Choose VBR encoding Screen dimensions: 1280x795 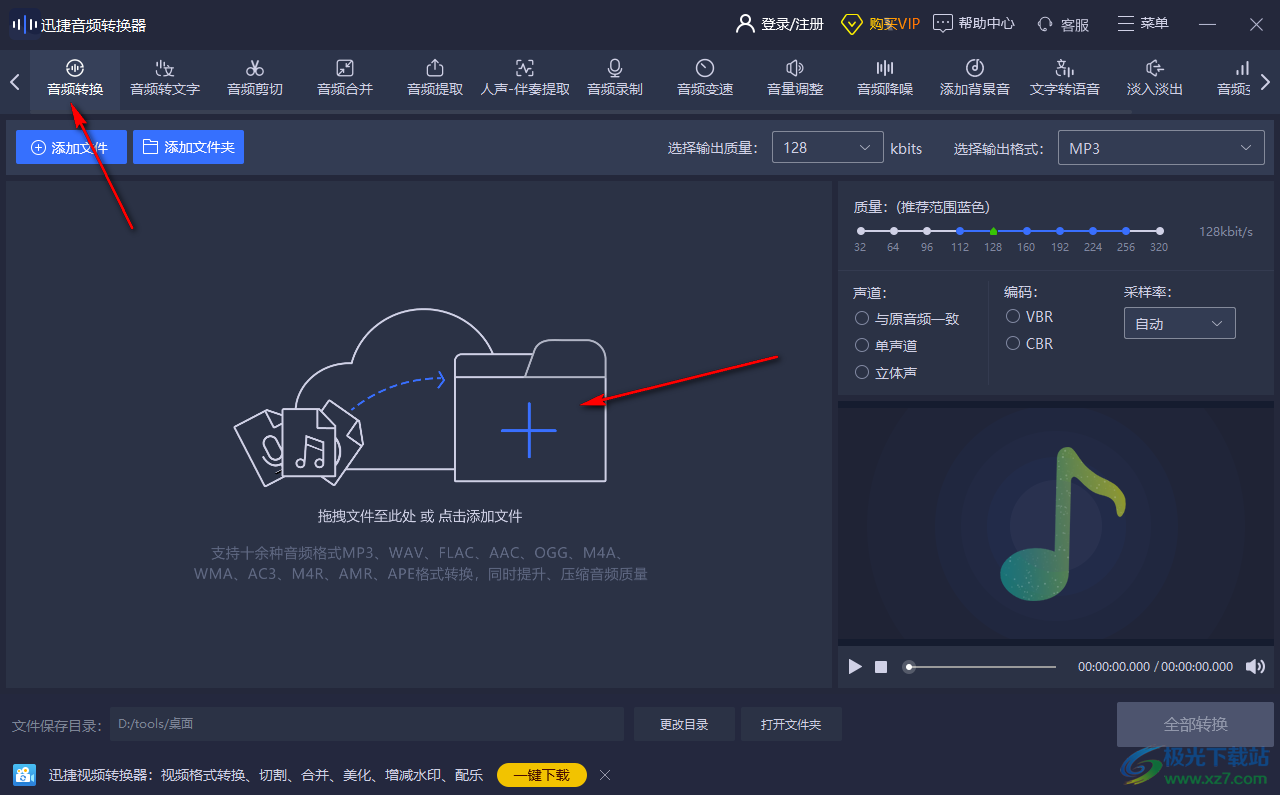click(1030, 317)
